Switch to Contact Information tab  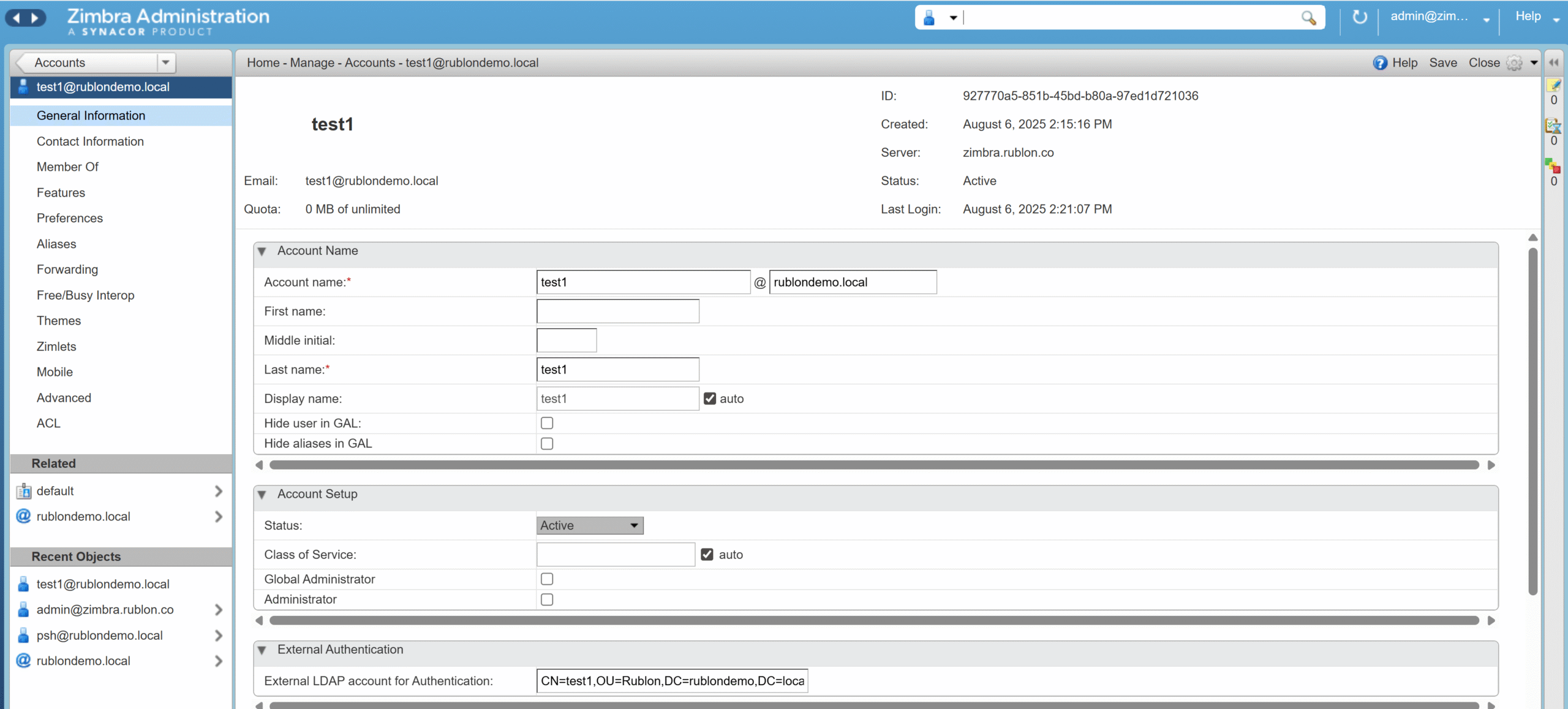coord(90,141)
